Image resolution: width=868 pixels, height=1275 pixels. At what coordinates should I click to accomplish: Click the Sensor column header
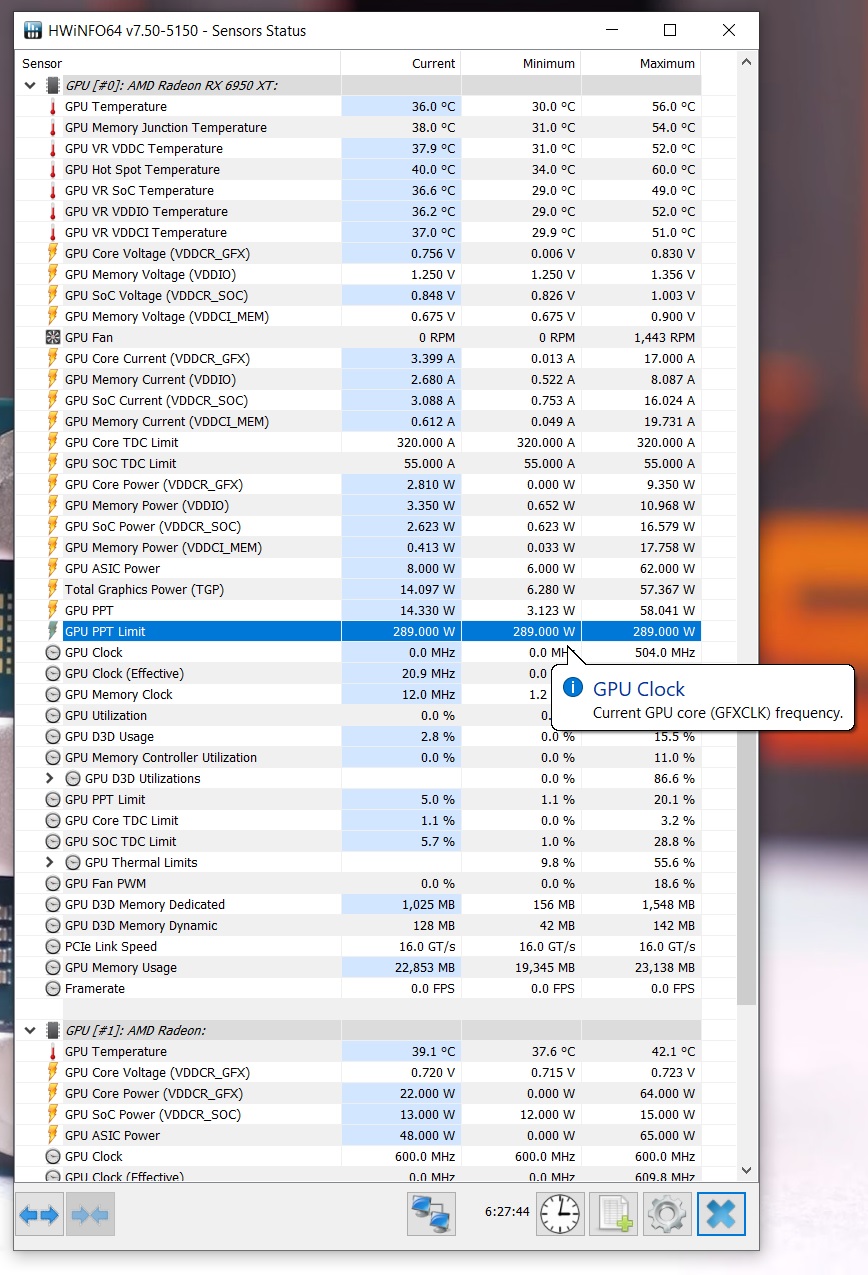coord(178,63)
